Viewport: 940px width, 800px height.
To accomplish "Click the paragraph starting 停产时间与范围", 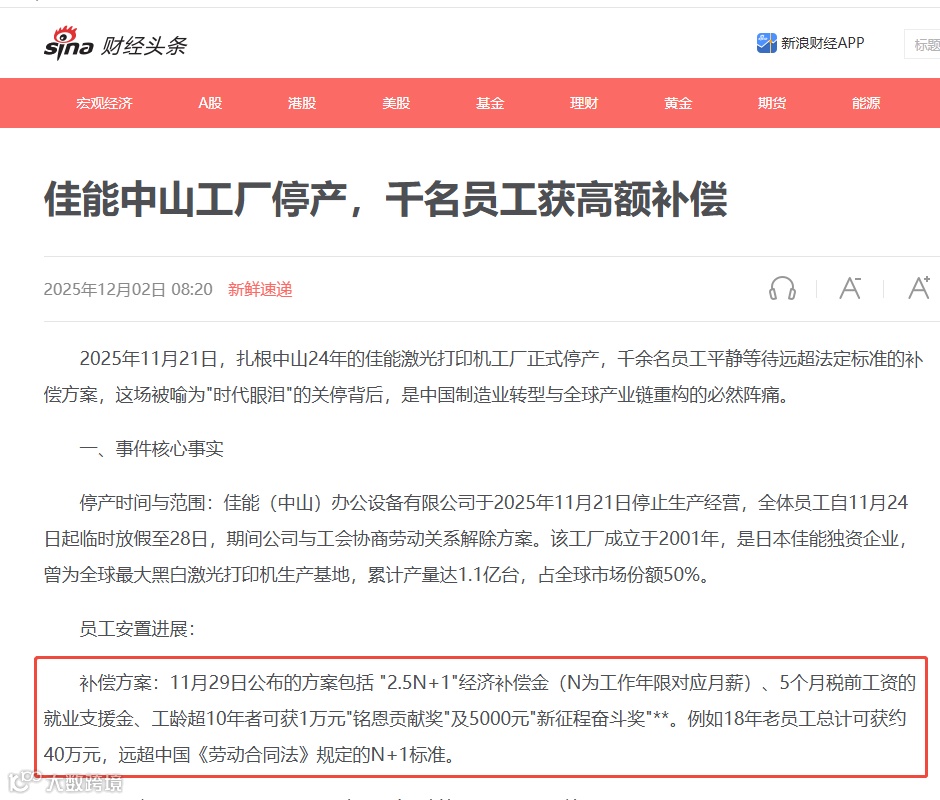I will [477, 539].
